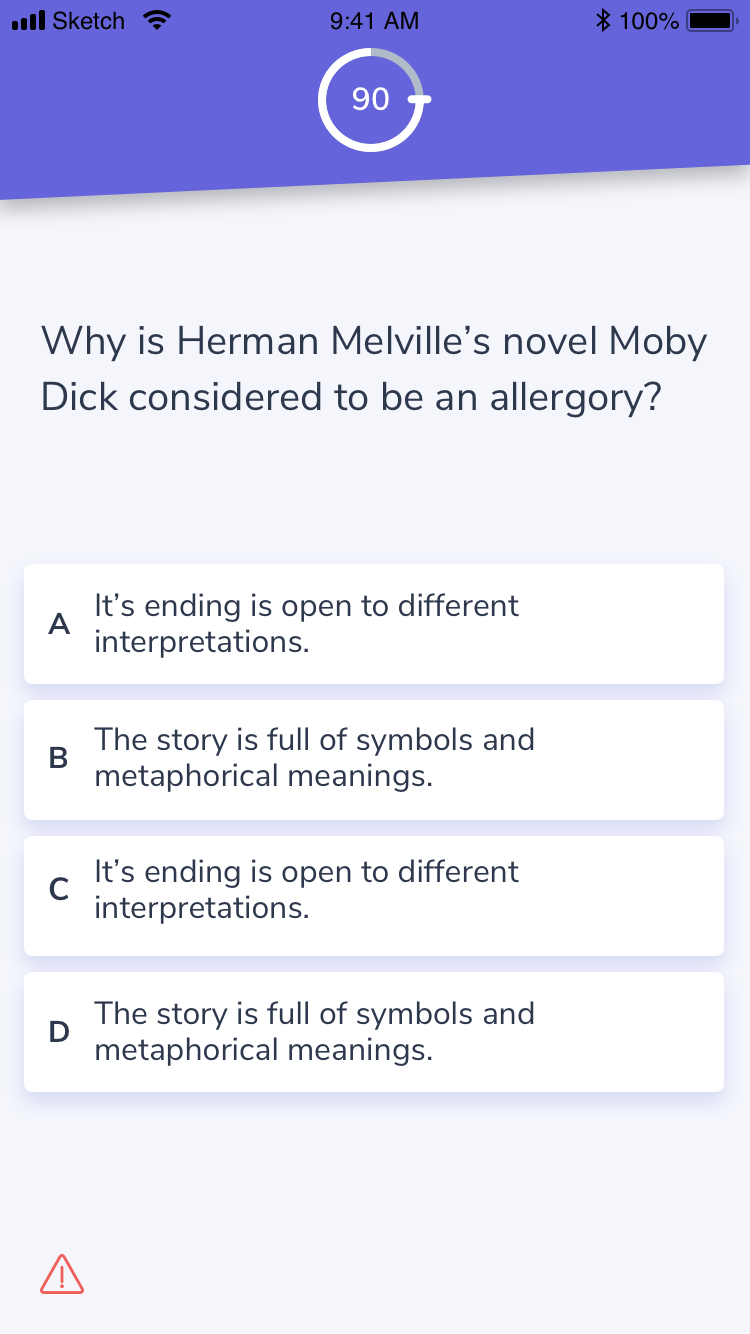This screenshot has width=750, height=1334.
Task: Tap the letter A label
Action: [x=59, y=623]
